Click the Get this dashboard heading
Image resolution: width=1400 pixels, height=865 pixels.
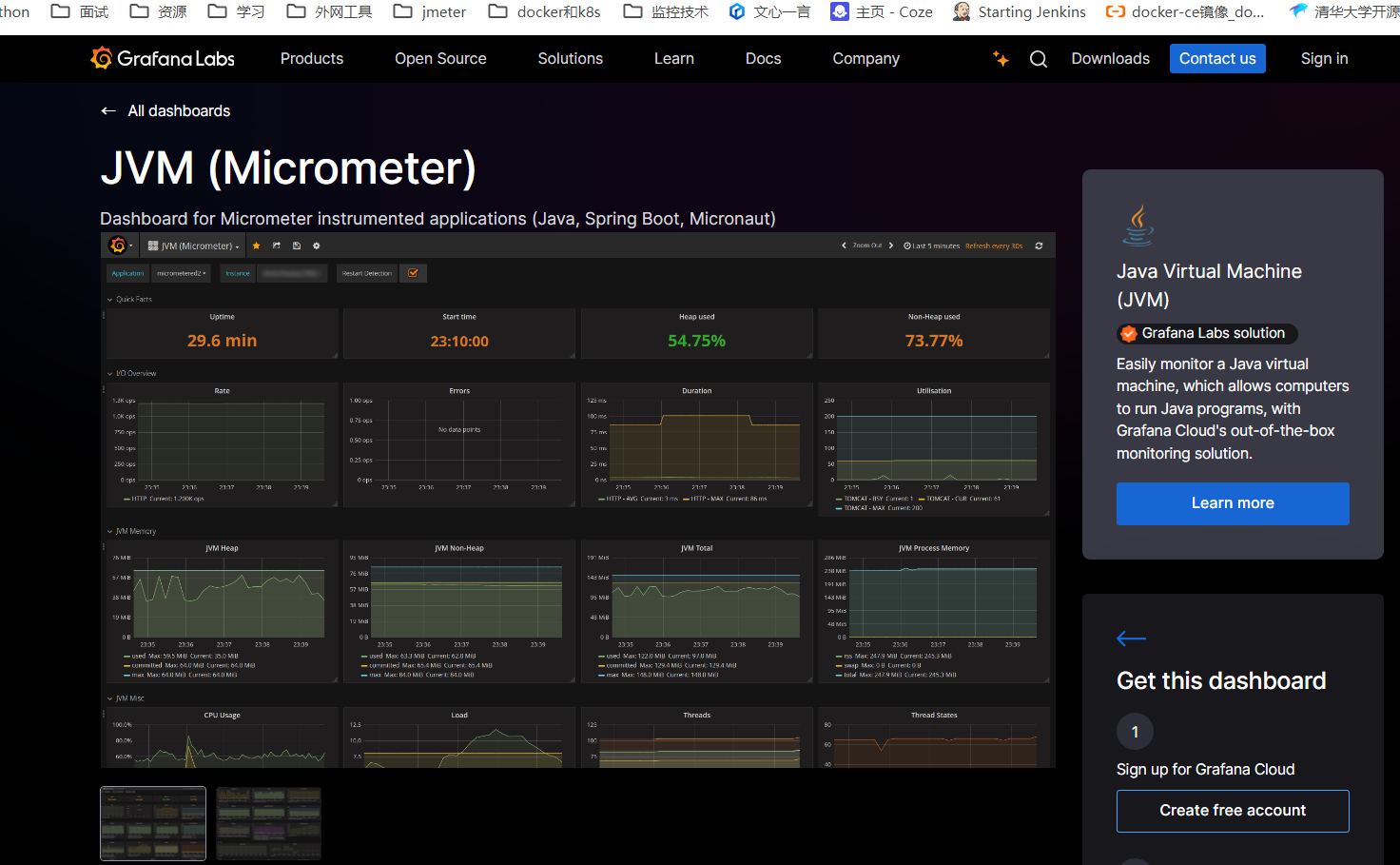[1221, 681]
